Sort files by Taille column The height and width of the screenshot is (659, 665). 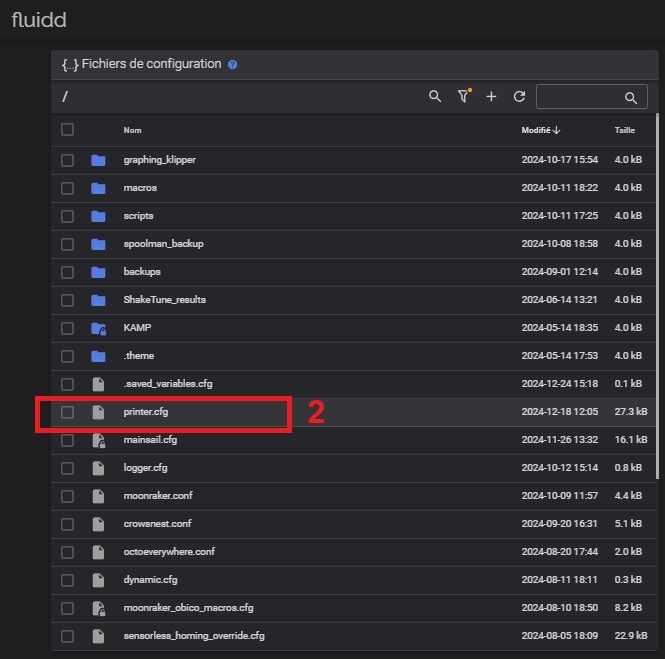(624, 130)
